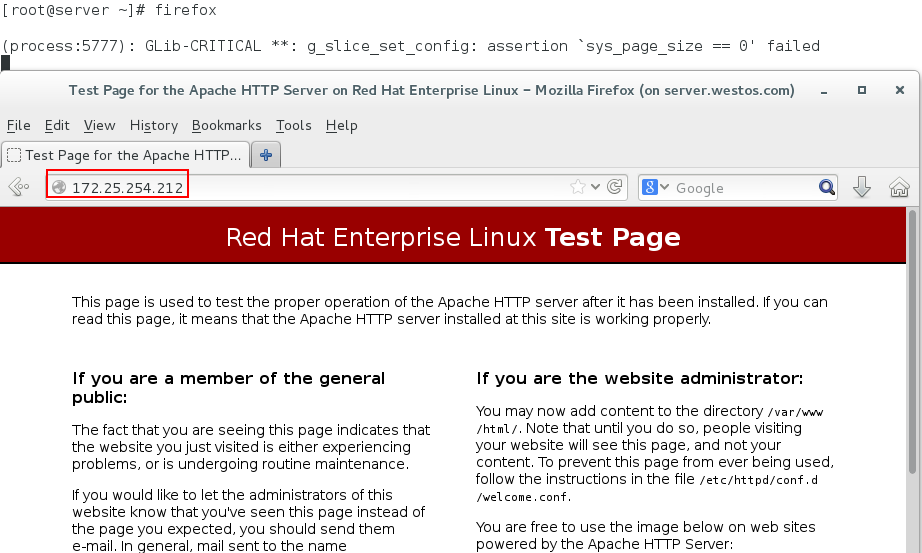Screen dimensions: 922x553
Task: Bookmark this page with the star icon
Action: click(577, 187)
